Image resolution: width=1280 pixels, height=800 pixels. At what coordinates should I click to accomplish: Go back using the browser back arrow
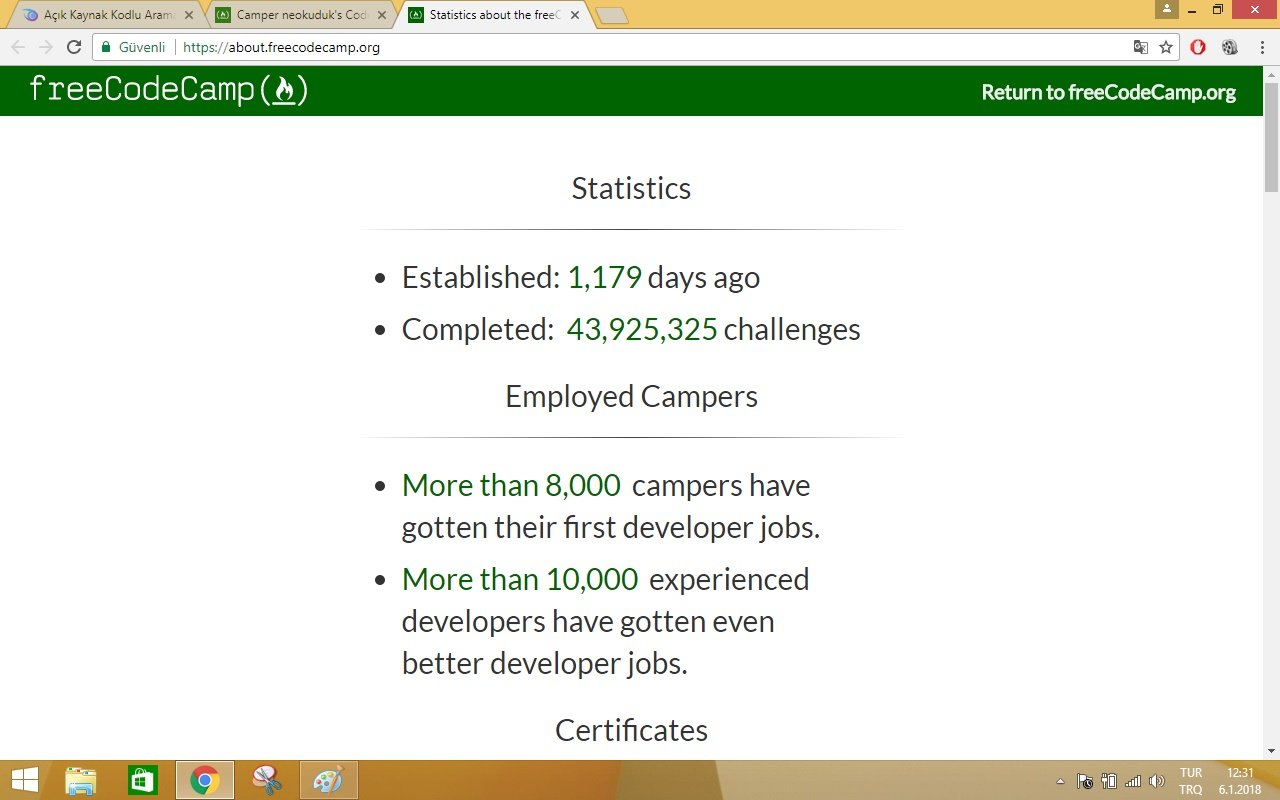click(x=18, y=47)
